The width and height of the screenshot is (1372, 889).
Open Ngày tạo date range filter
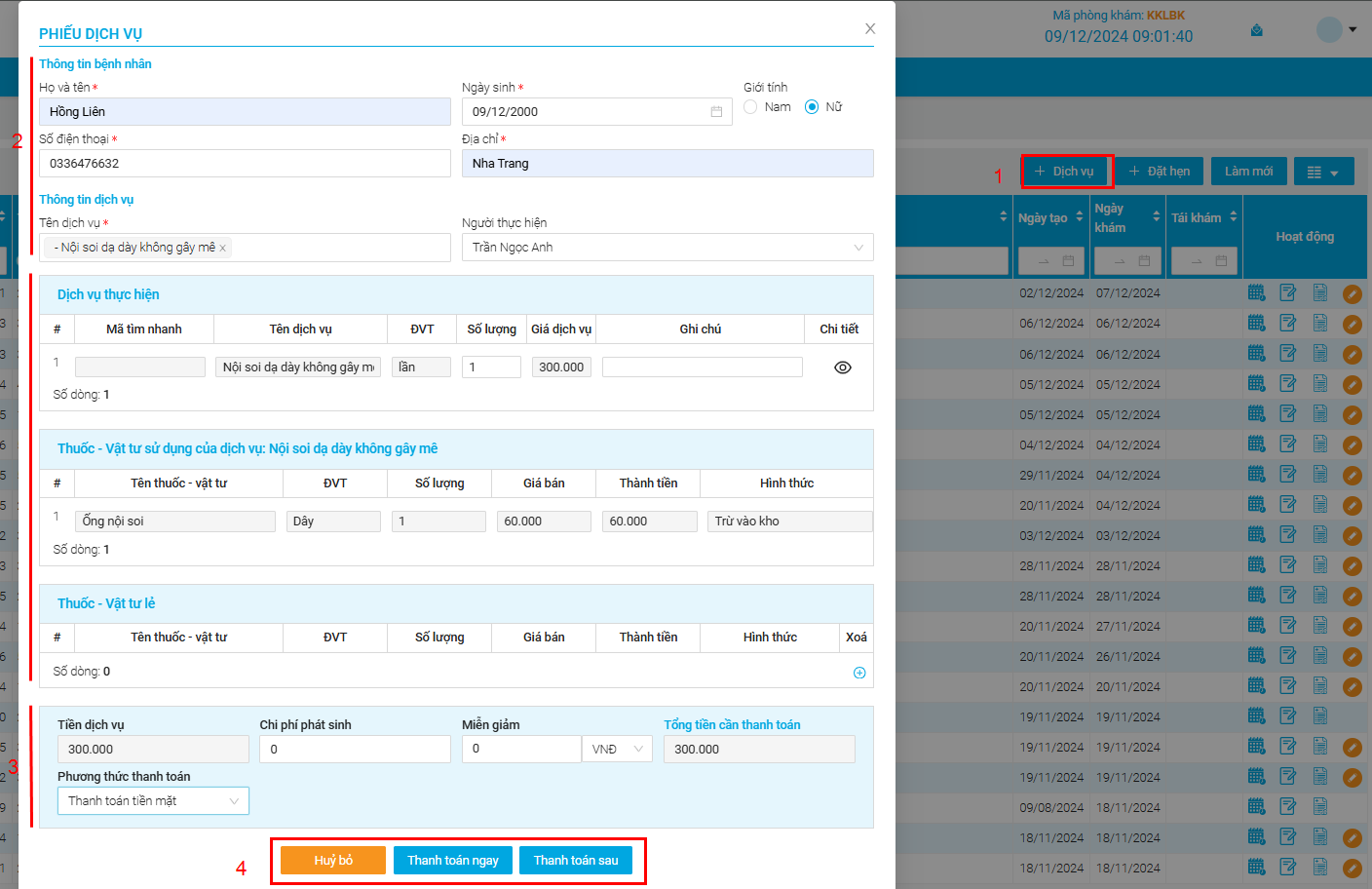point(1051,261)
